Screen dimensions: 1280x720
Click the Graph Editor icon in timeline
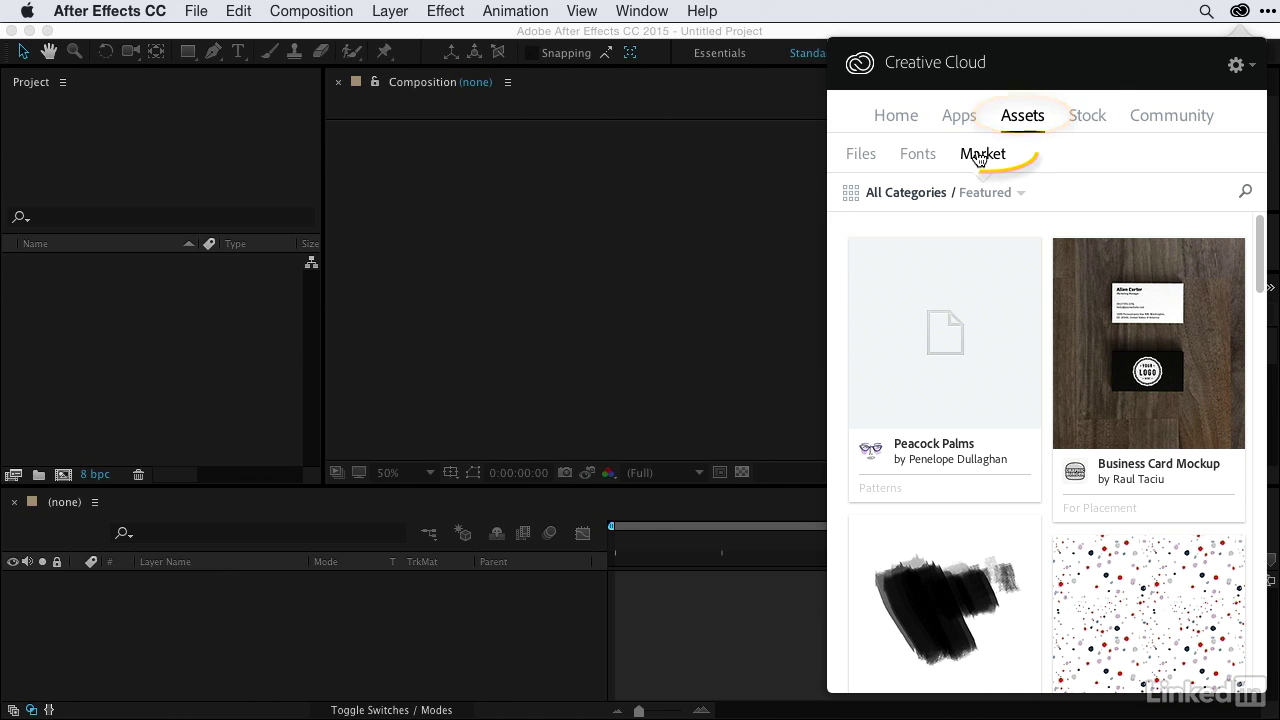583,534
